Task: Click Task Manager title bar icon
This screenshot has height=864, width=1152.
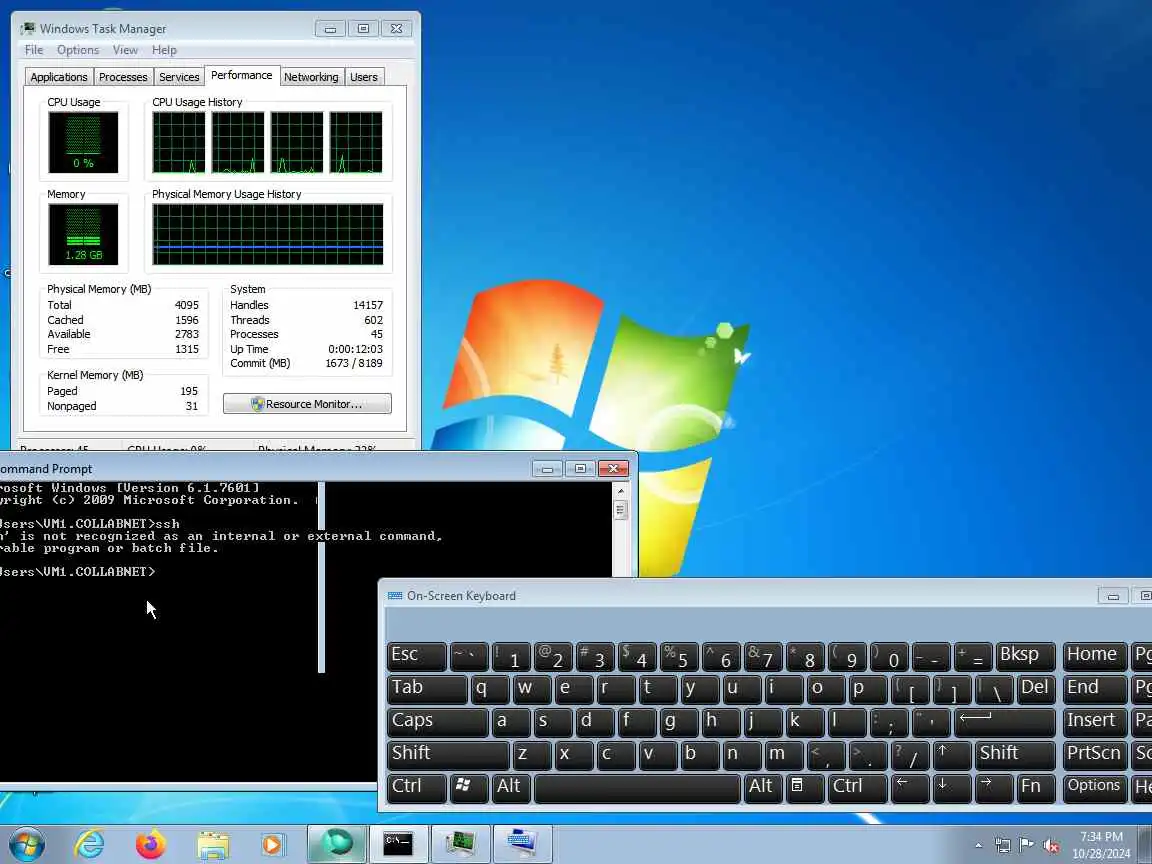Action: pos(28,29)
